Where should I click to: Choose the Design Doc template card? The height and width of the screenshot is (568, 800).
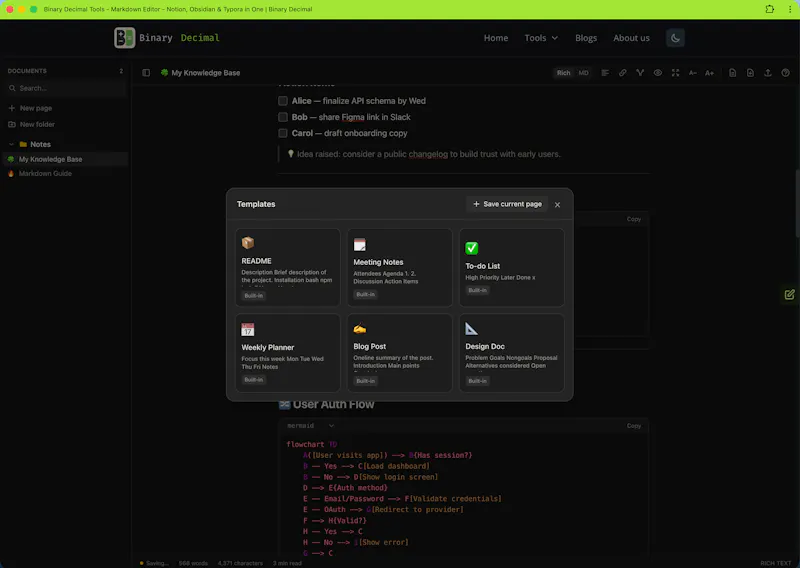(x=512, y=353)
